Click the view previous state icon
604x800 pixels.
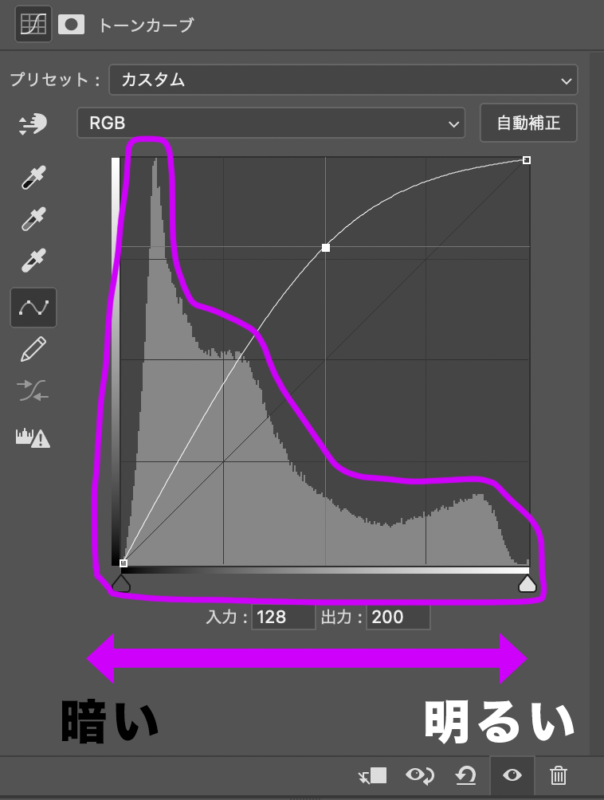pyautogui.click(x=420, y=776)
